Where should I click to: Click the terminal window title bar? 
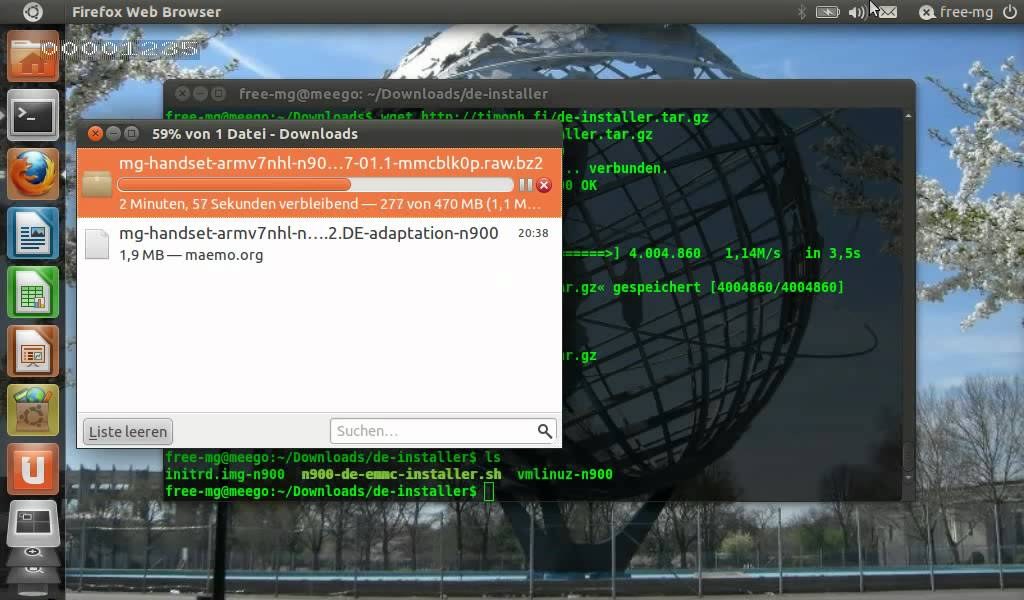(x=539, y=93)
